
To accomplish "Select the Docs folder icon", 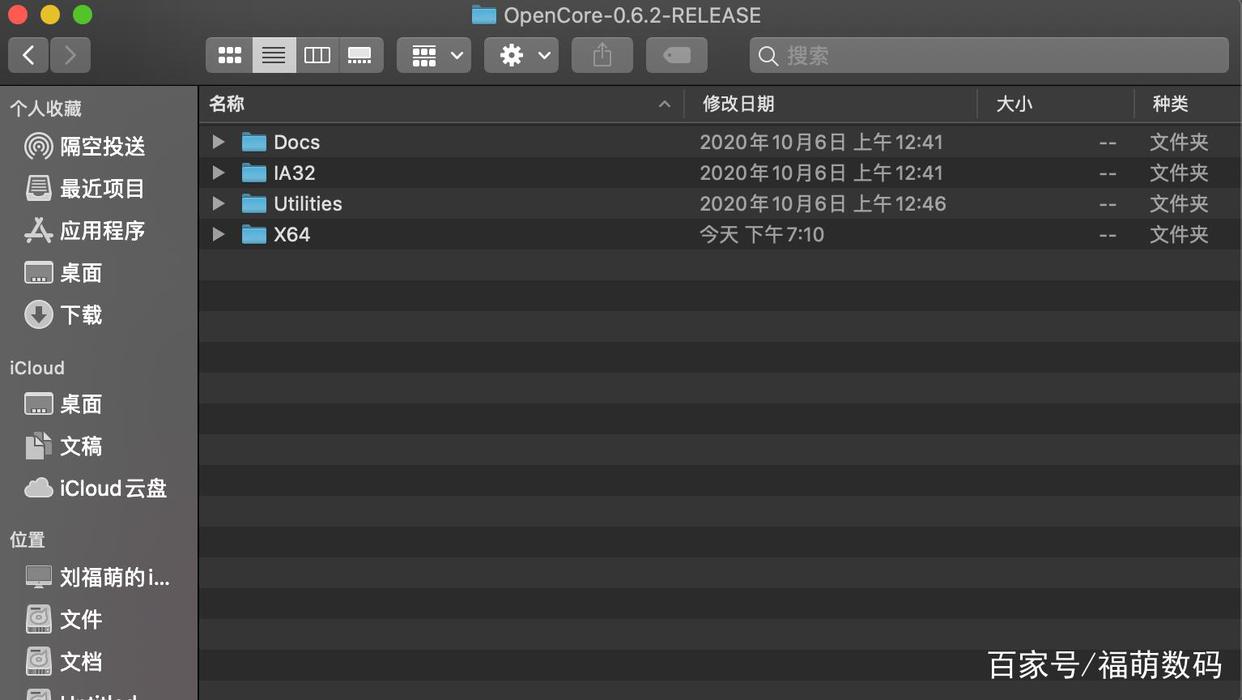I will tap(254, 142).
